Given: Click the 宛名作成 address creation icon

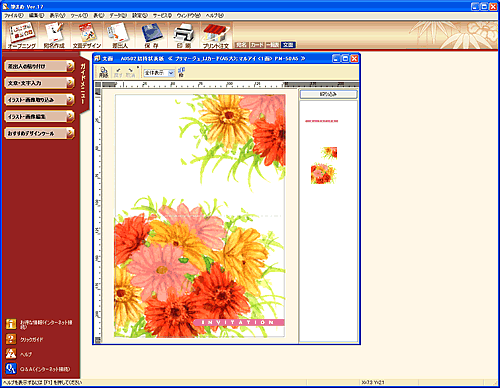Looking at the screenshot, I should click(x=54, y=35).
